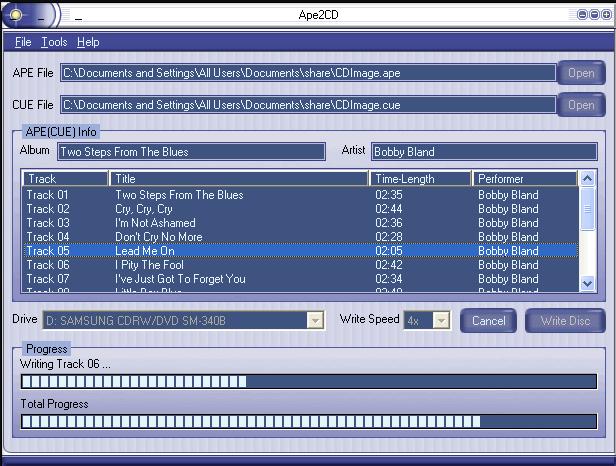616x466 pixels.
Task: Sort by the Time-Length column header
Action: 420,179
